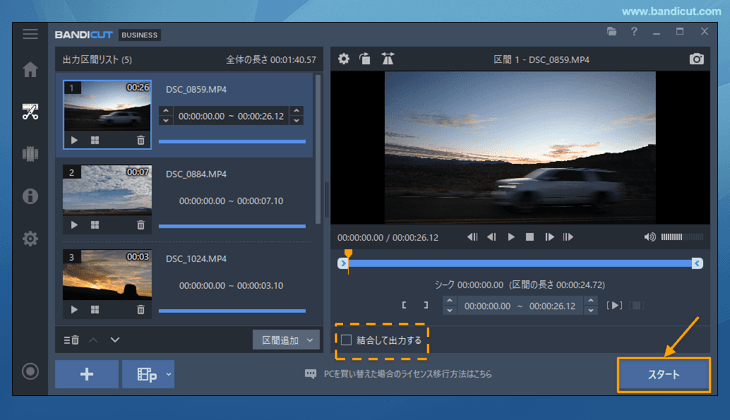Mute audio using the speaker icon
This screenshot has width=730, height=420.
(x=649, y=237)
